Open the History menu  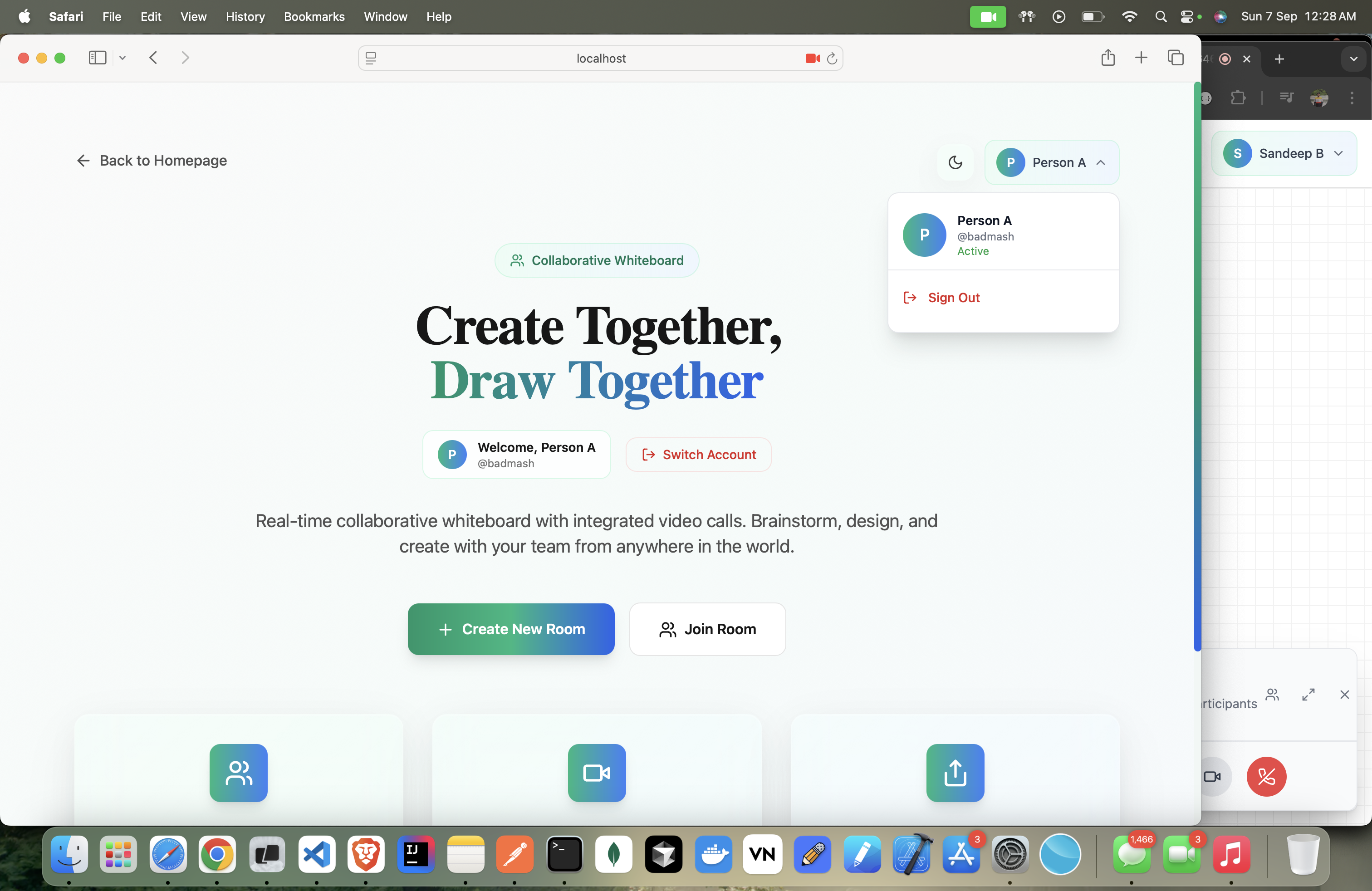[245, 16]
